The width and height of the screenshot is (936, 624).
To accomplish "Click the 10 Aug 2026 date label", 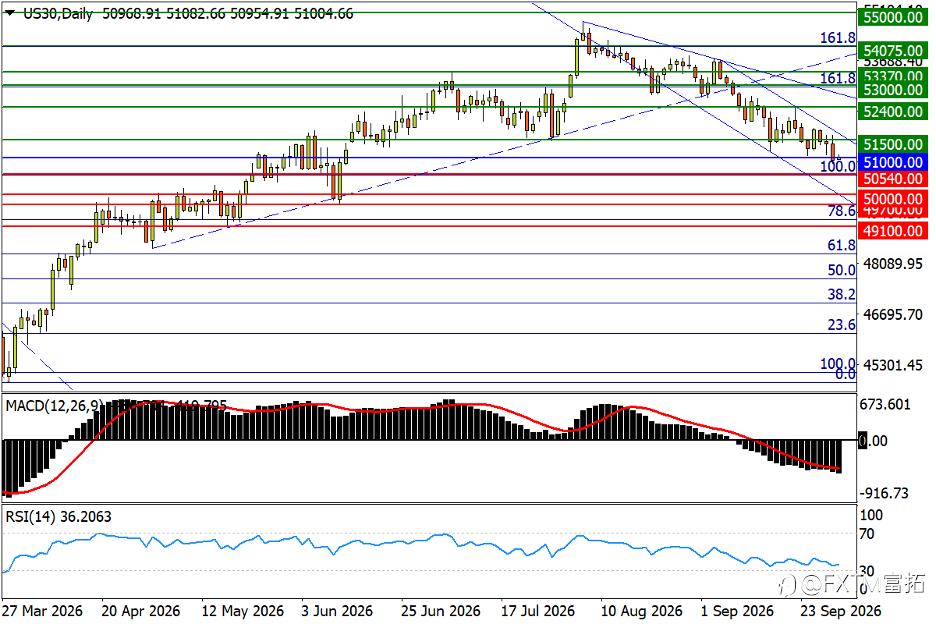I will coord(642,611).
